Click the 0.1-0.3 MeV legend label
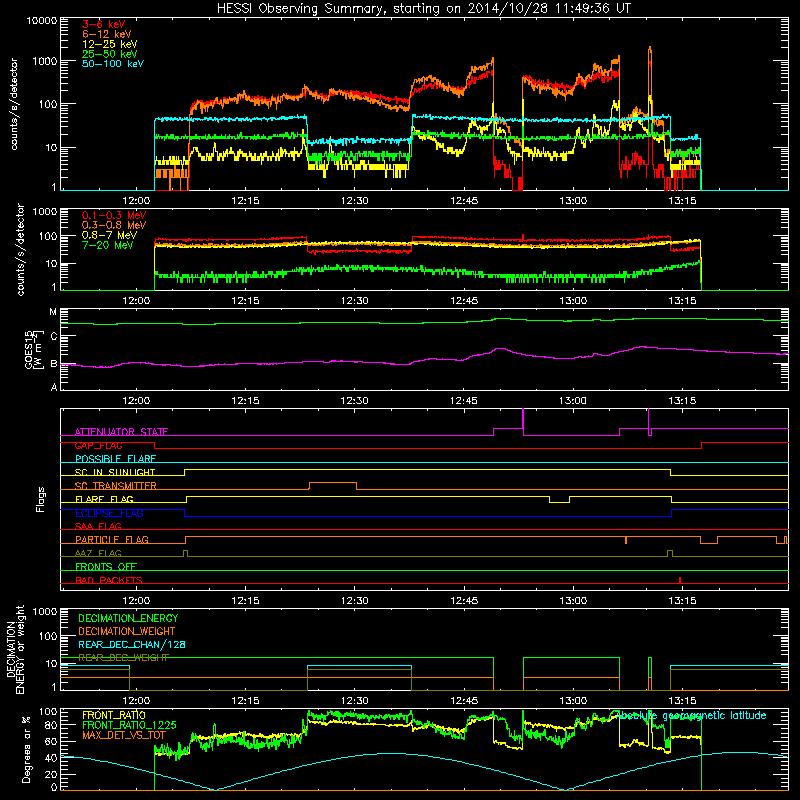The height and width of the screenshot is (800, 800). click(114, 215)
